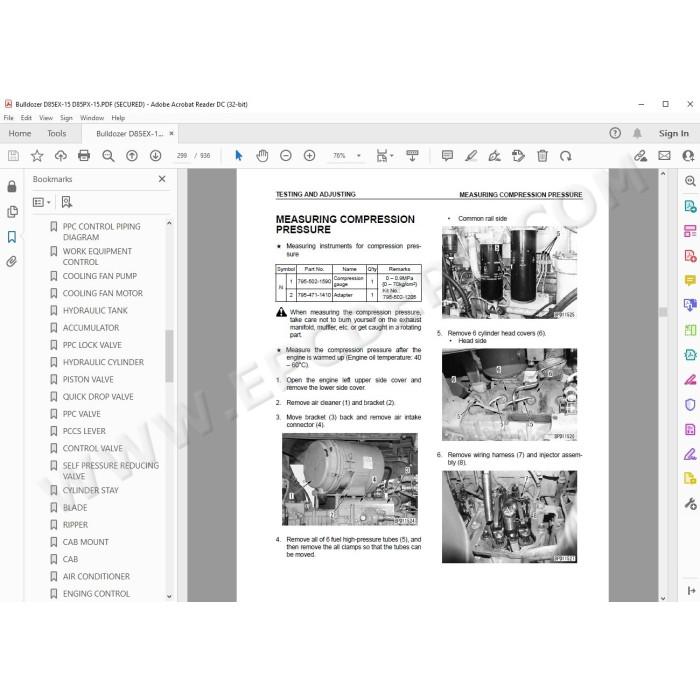This screenshot has height=700, width=700.
Task: Click the air cleaner photo in document
Action: coord(350,479)
